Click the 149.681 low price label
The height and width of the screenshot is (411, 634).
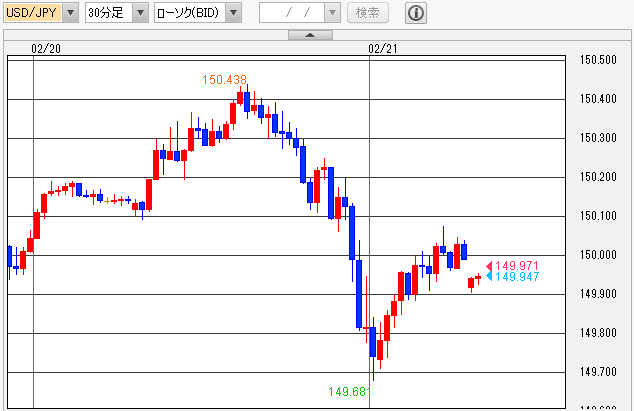tap(349, 392)
